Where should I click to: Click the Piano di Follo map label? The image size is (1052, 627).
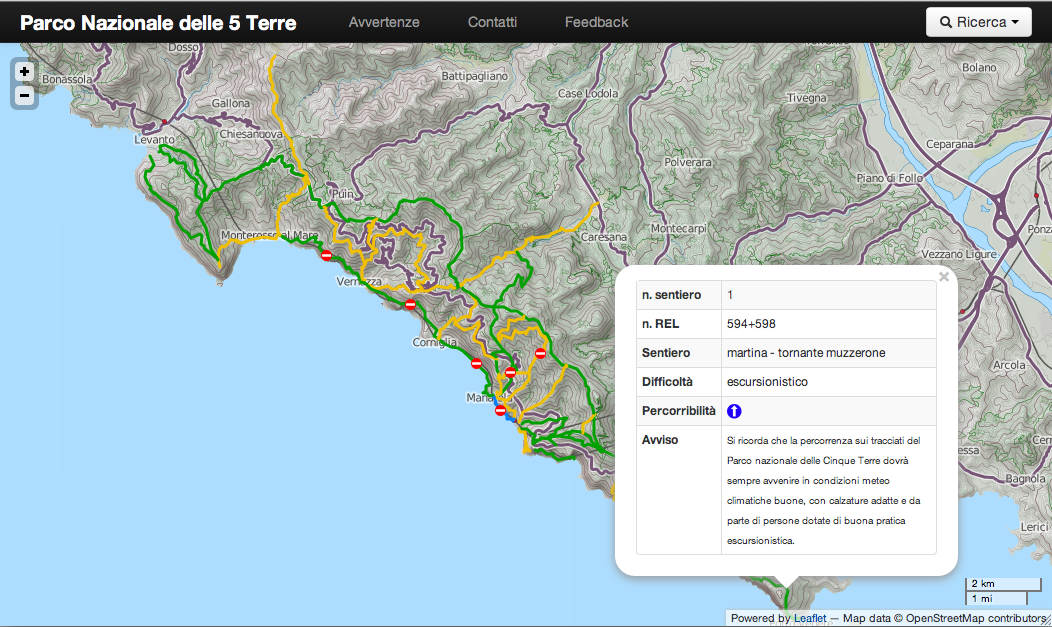point(890,178)
